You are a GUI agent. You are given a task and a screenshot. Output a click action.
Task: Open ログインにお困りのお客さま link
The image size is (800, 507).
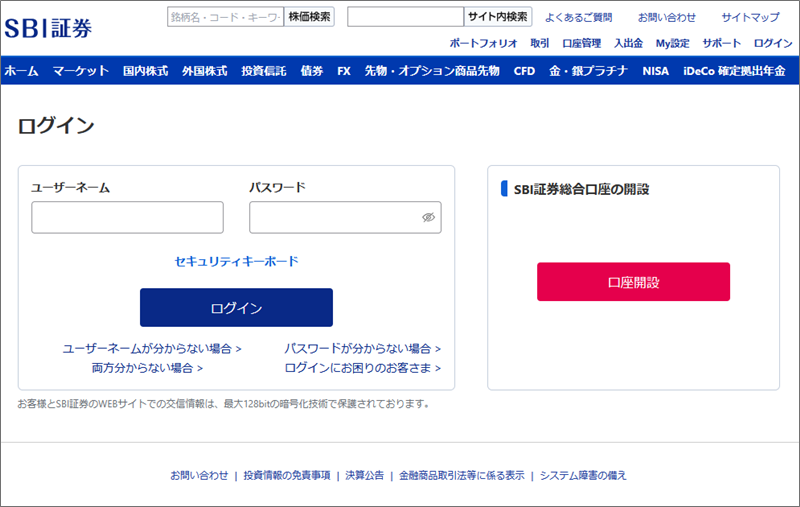tap(362, 368)
